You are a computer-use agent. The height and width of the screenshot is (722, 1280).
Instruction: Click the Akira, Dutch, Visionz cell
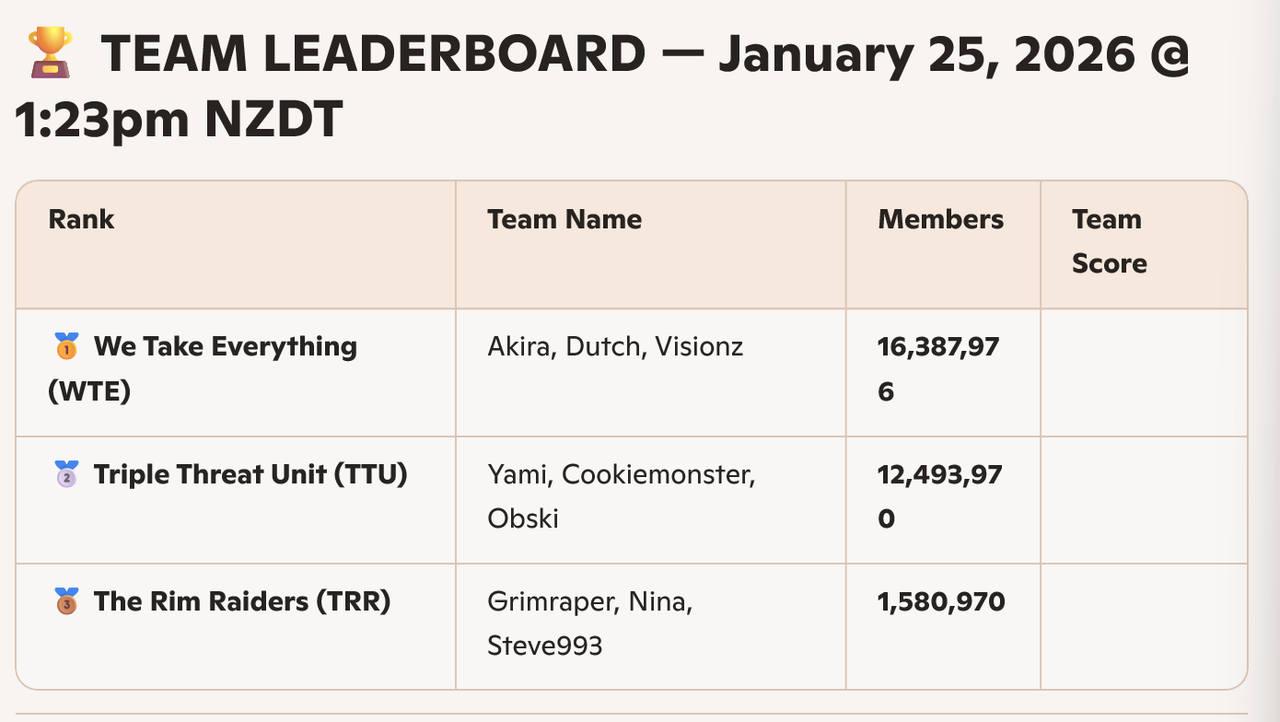615,347
